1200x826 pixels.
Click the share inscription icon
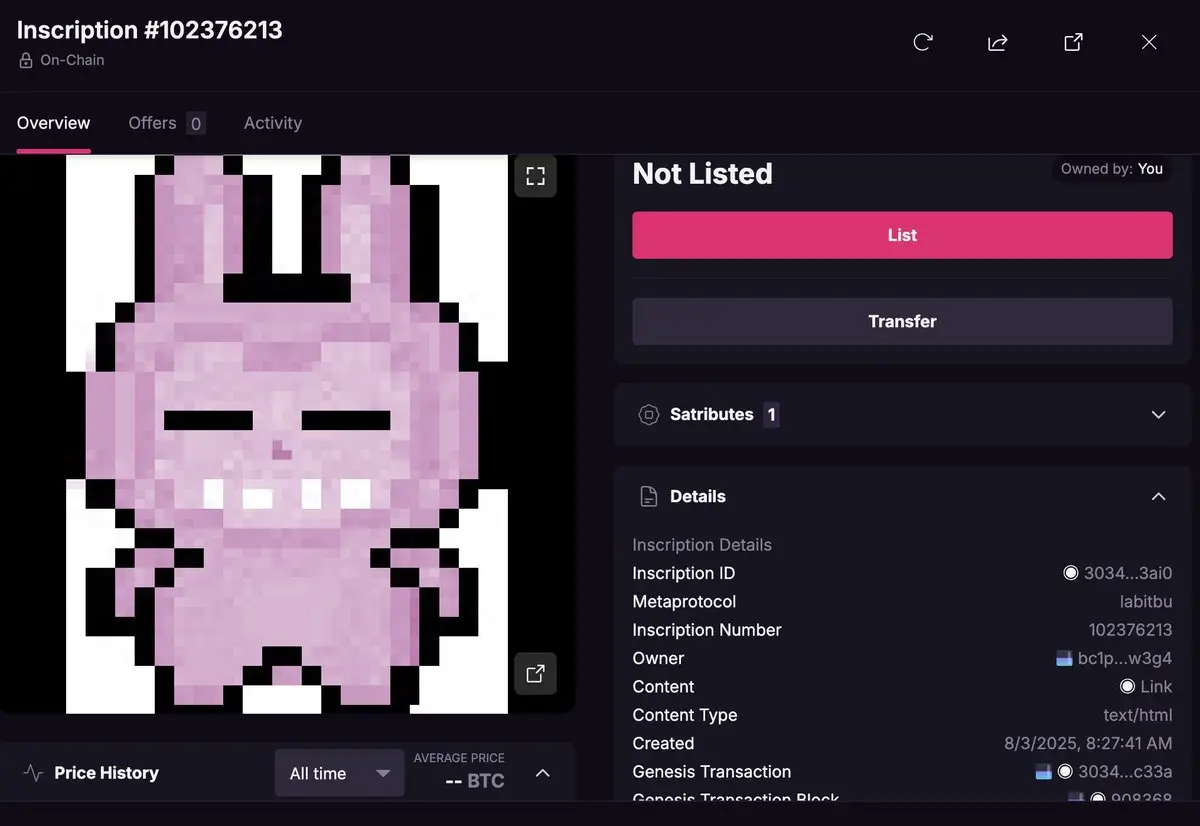point(997,42)
